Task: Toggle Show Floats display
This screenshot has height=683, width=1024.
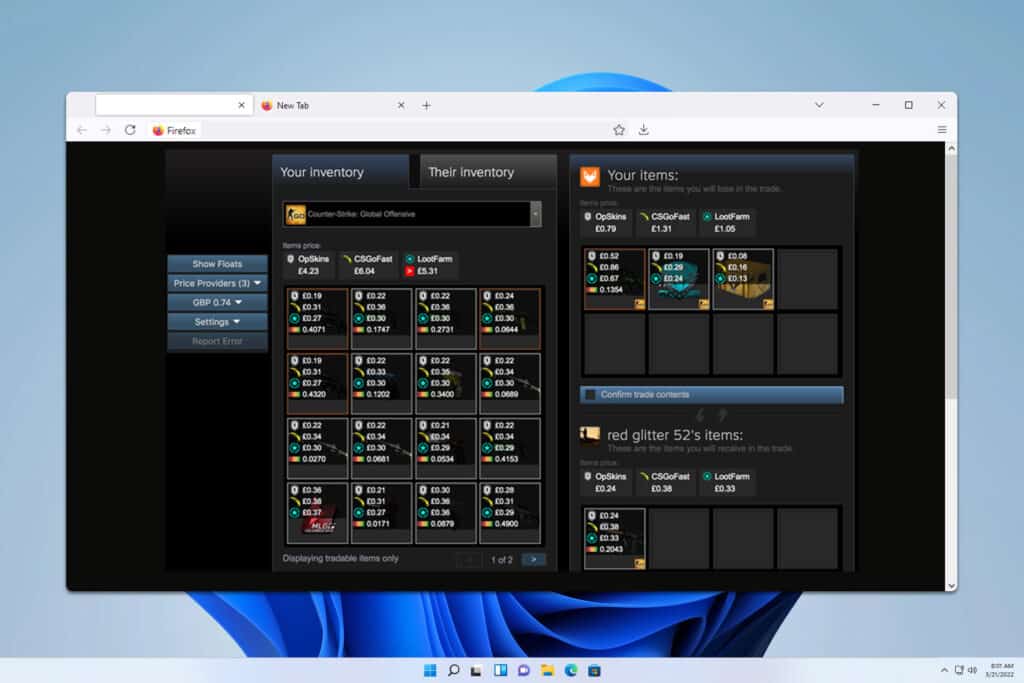Action: [x=217, y=264]
